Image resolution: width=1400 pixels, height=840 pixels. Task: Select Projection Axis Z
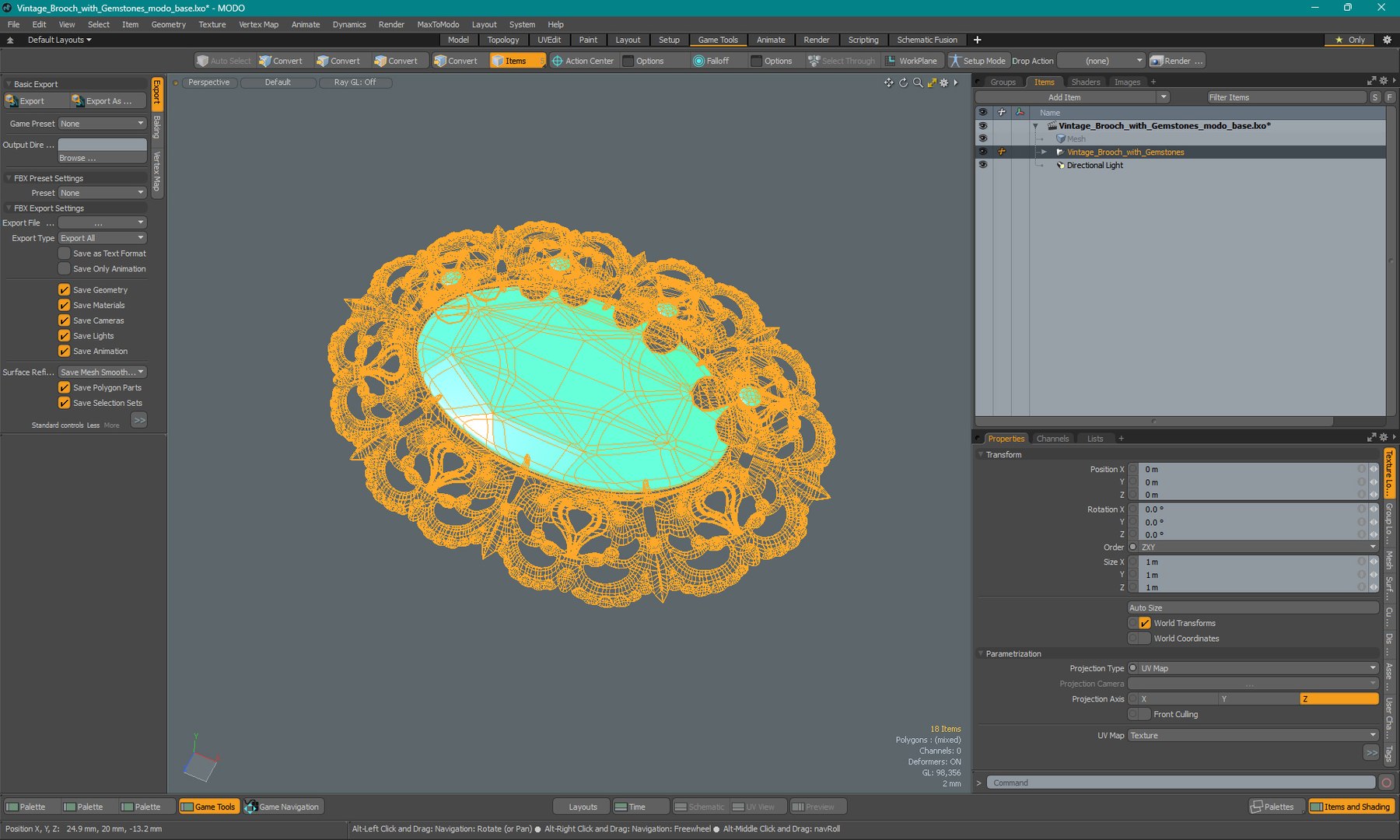tap(1339, 698)
